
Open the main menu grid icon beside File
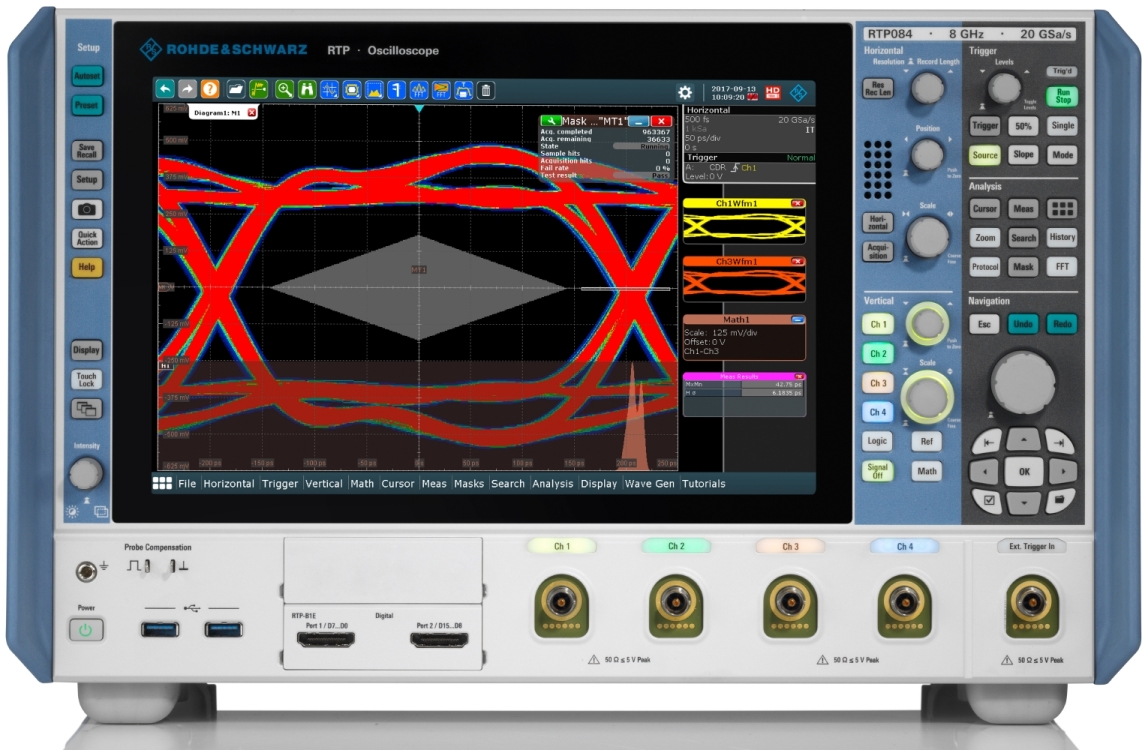point(162,483)
